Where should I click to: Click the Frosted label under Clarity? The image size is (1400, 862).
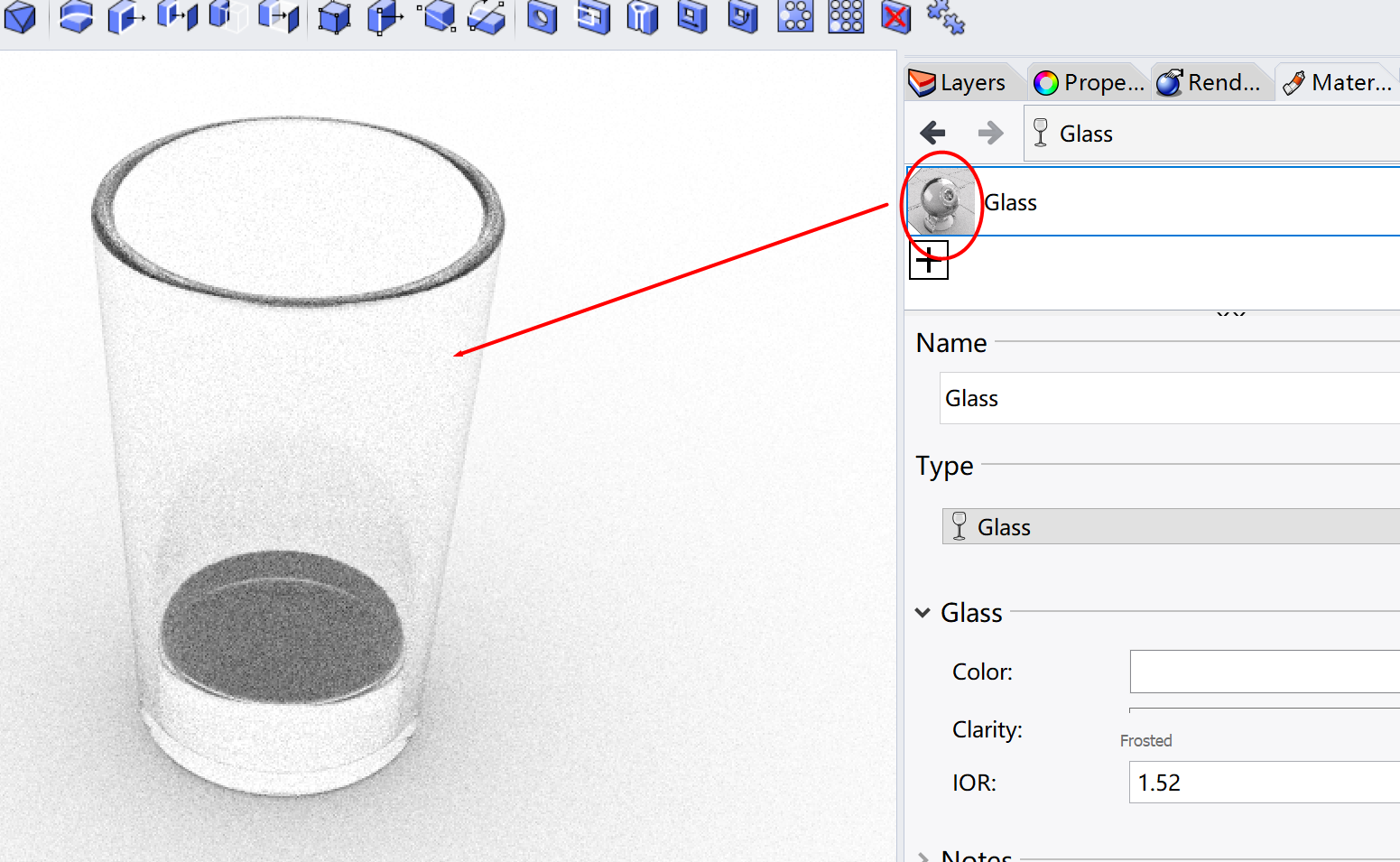point(1145,740)
